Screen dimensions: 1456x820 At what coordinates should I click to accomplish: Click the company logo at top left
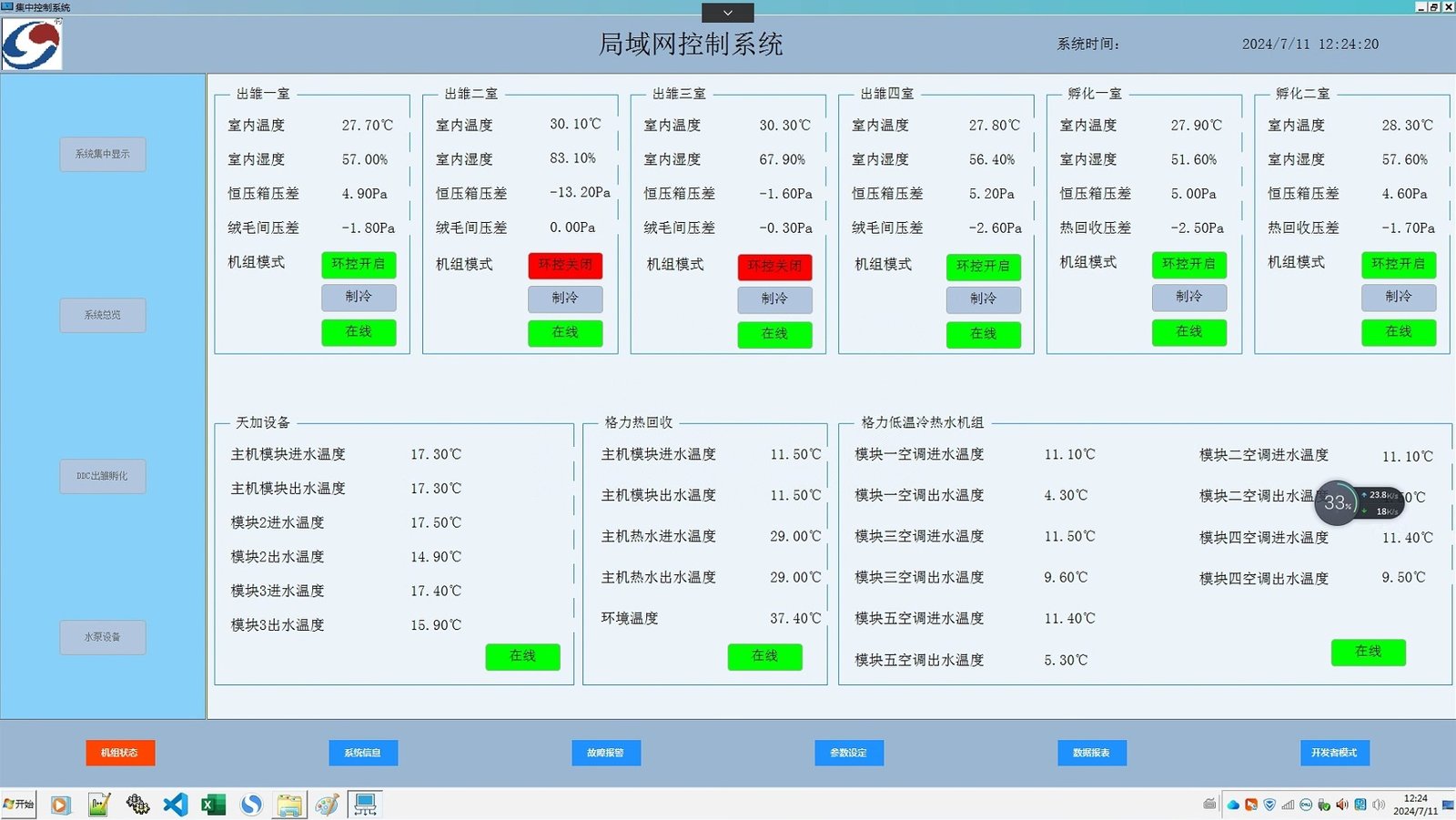click(32, 45)
